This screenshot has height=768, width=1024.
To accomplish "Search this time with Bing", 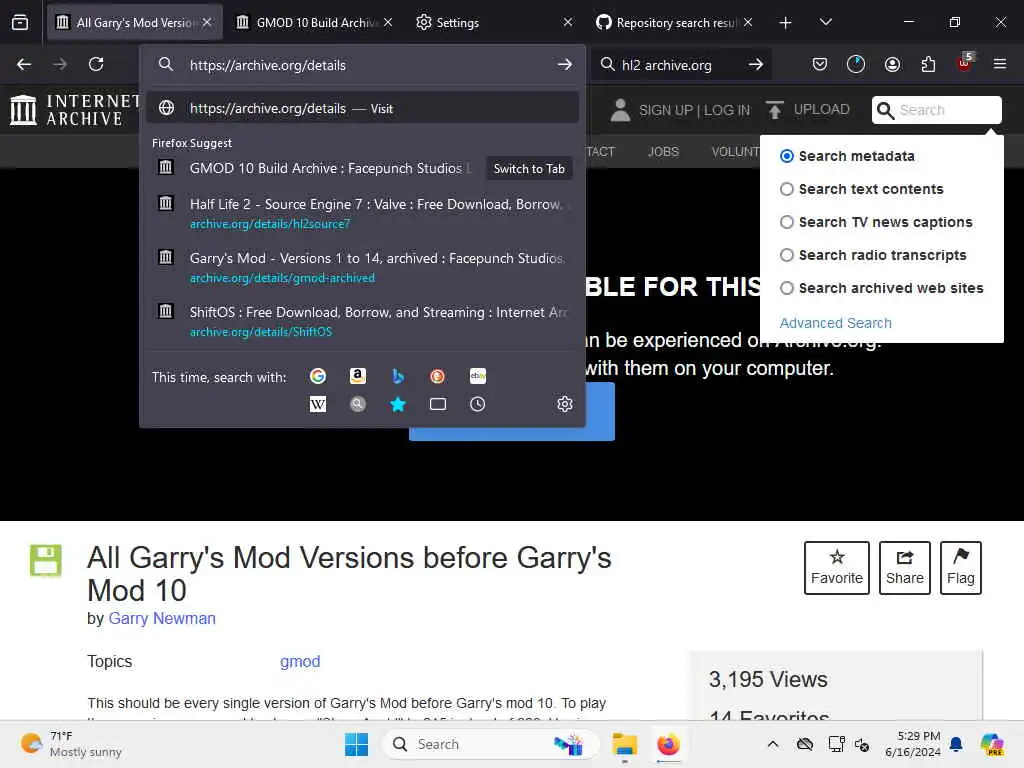I will (398, 376).
